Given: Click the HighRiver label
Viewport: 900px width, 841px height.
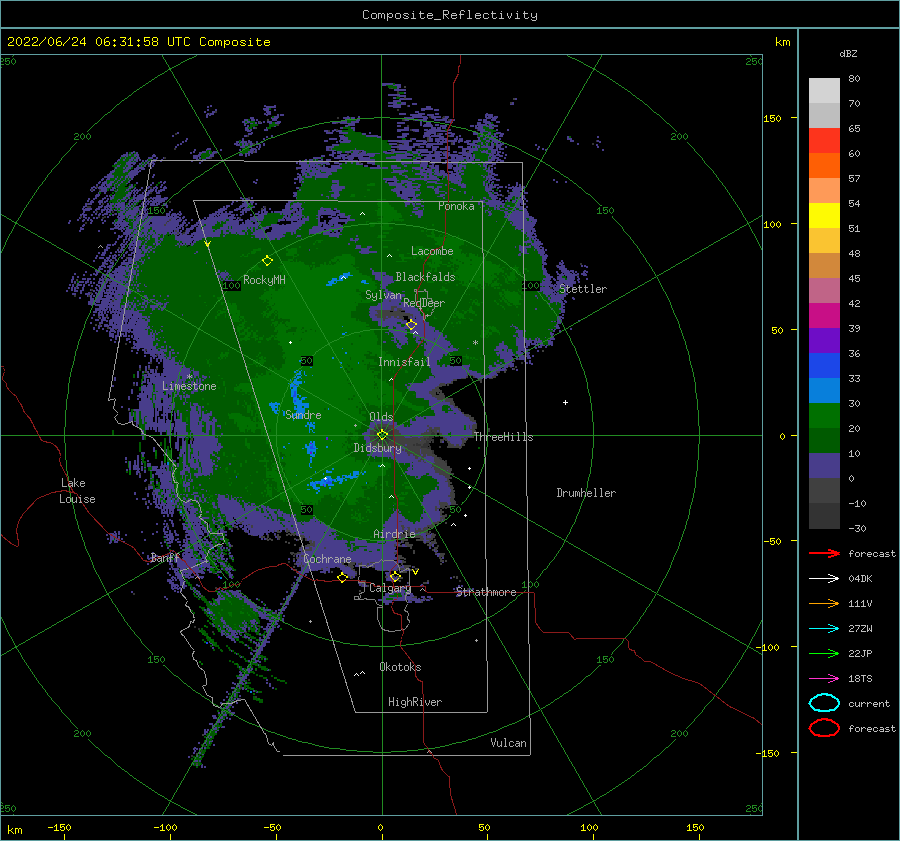Looking at the screenshot, I should point(415,702).
